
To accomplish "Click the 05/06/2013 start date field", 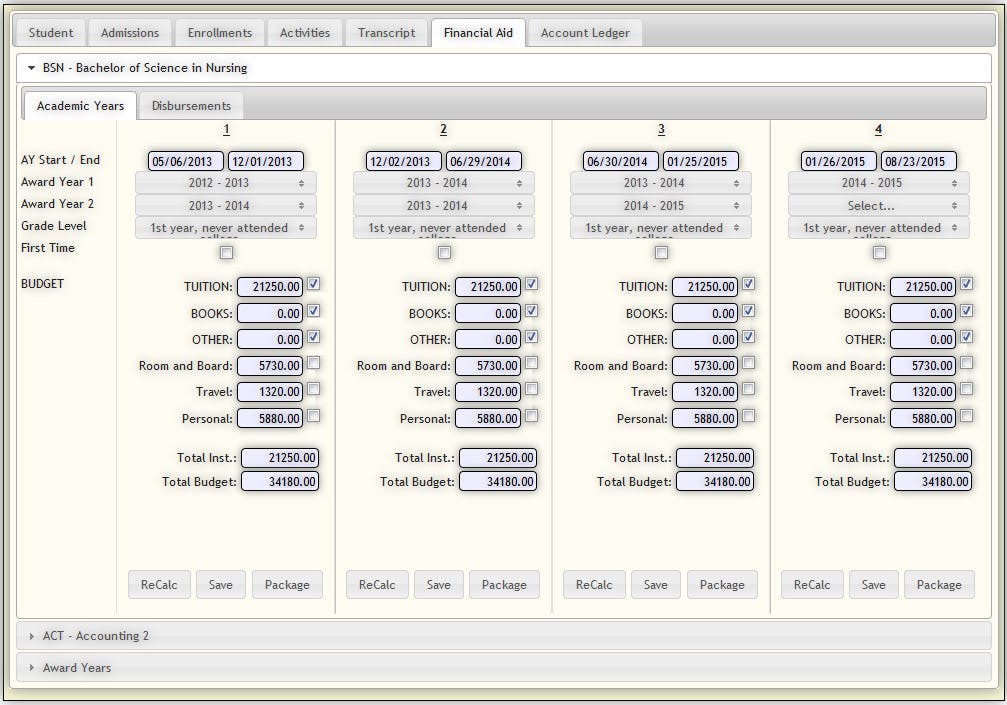I will pos(186,161).
